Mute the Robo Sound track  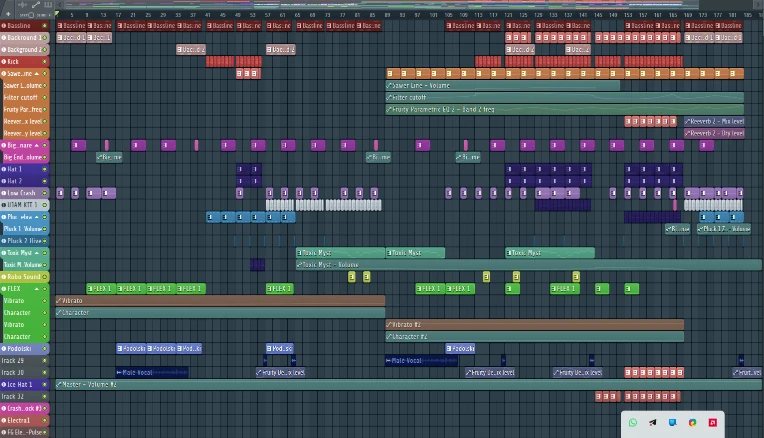coord(45,277)
